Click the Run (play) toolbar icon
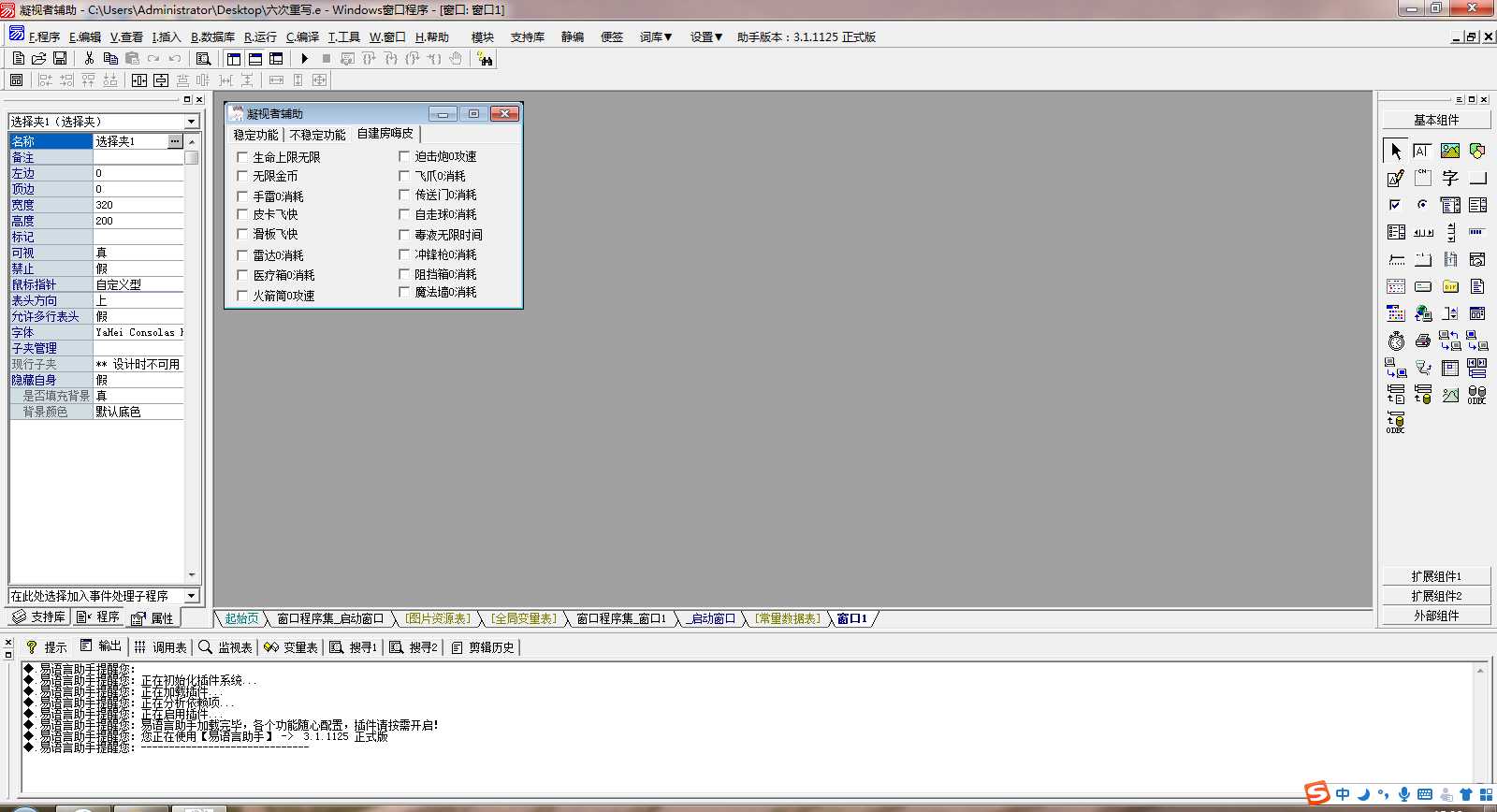This screenshot has width=1497, height=812. (304, 59)
